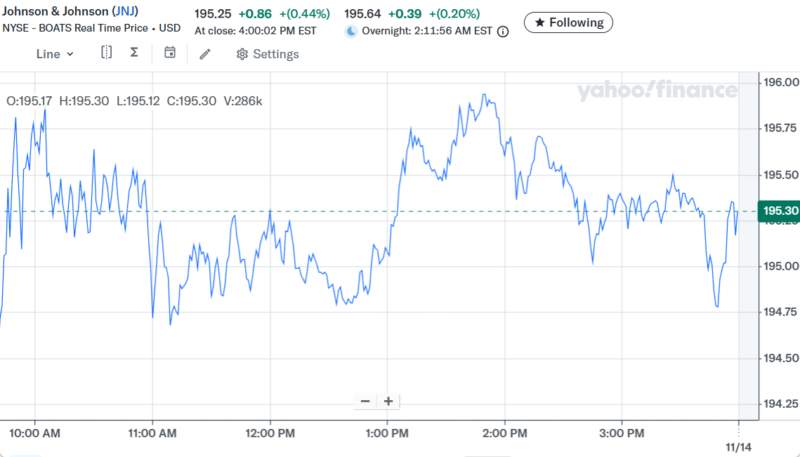Click the overnight info circle icon

[x=503, y=32]
